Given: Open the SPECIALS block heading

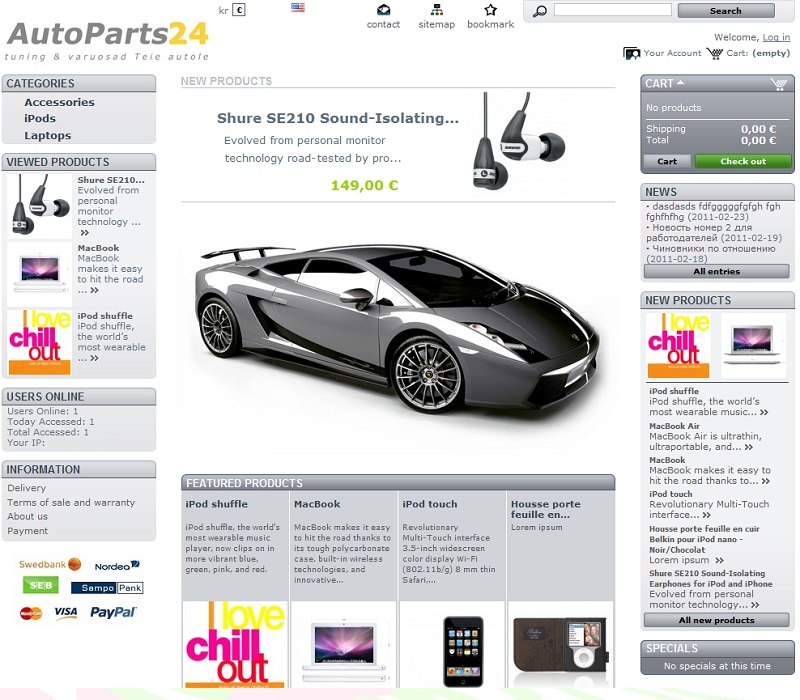Looking at the screenshot, I should click(x=671, y=648).
